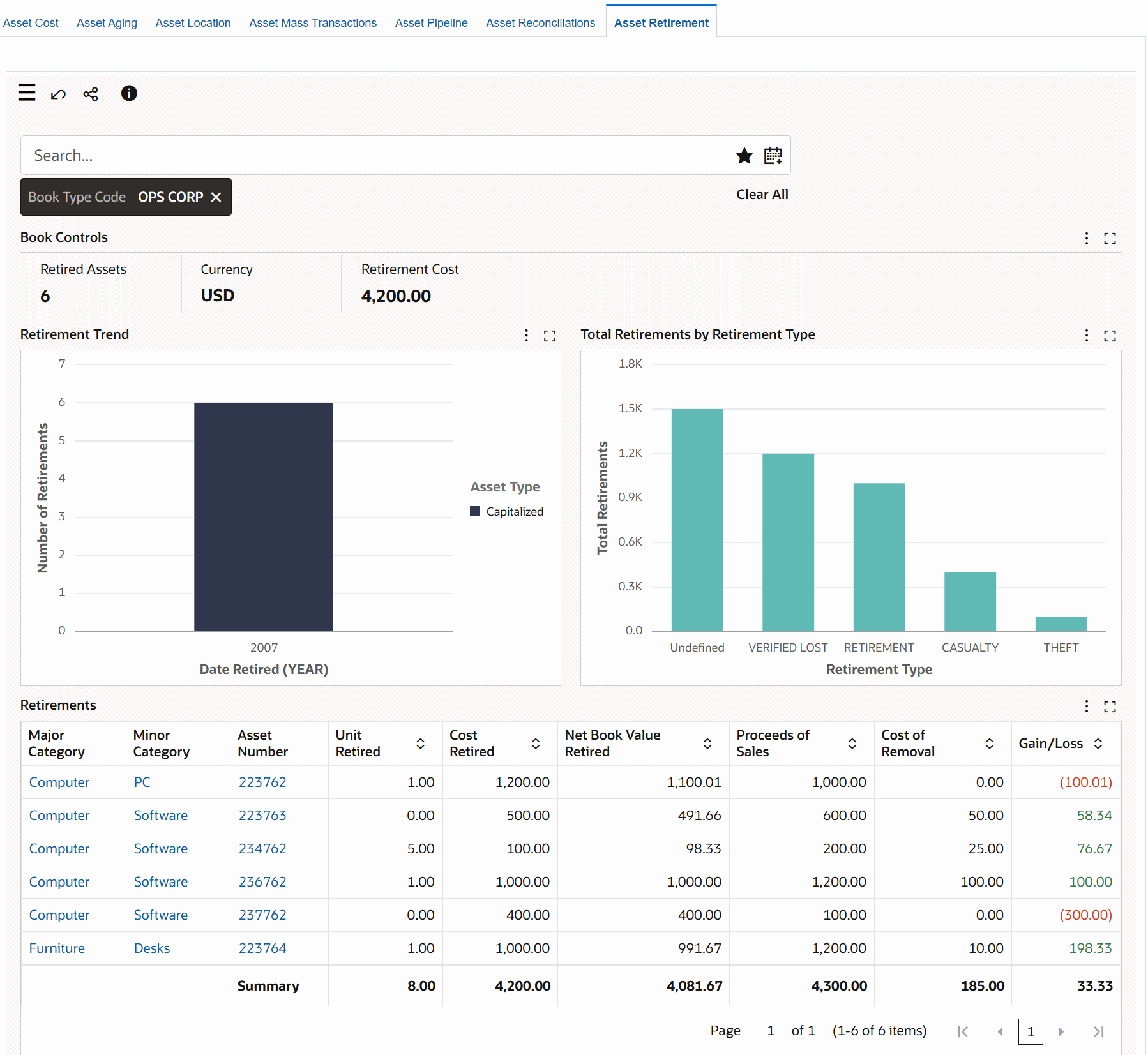Switch to the Asset Aging tab
1148x1055 pixels.
[107, 23]
